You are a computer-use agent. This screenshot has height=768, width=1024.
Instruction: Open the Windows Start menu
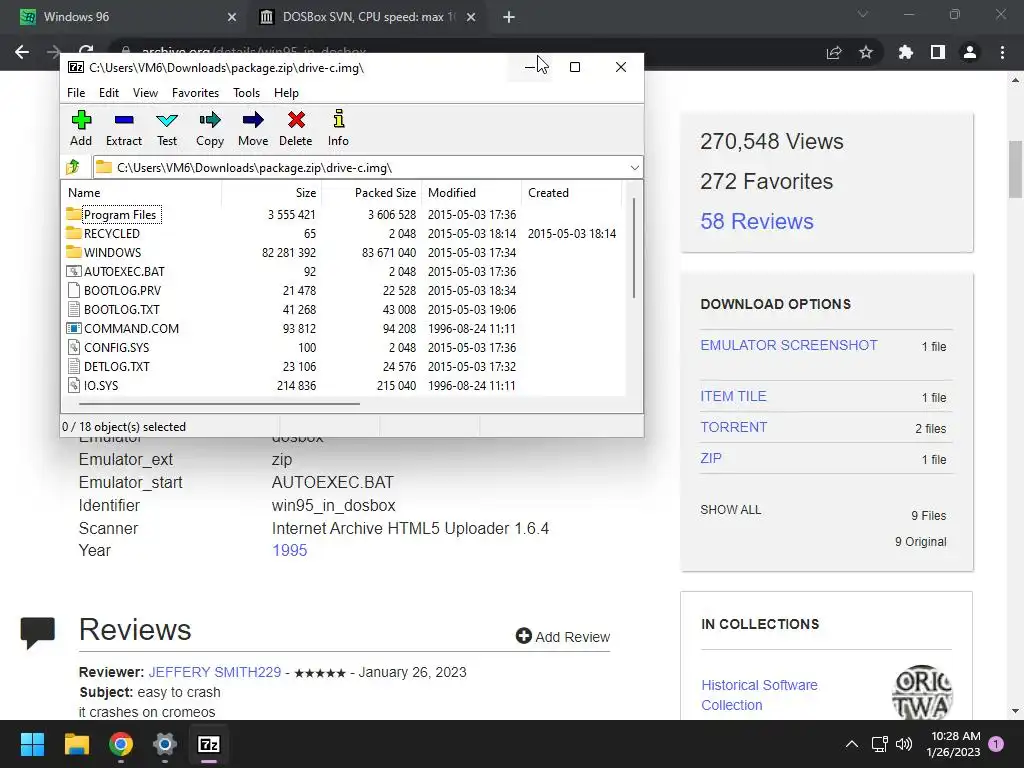click(x=33, y=744)
